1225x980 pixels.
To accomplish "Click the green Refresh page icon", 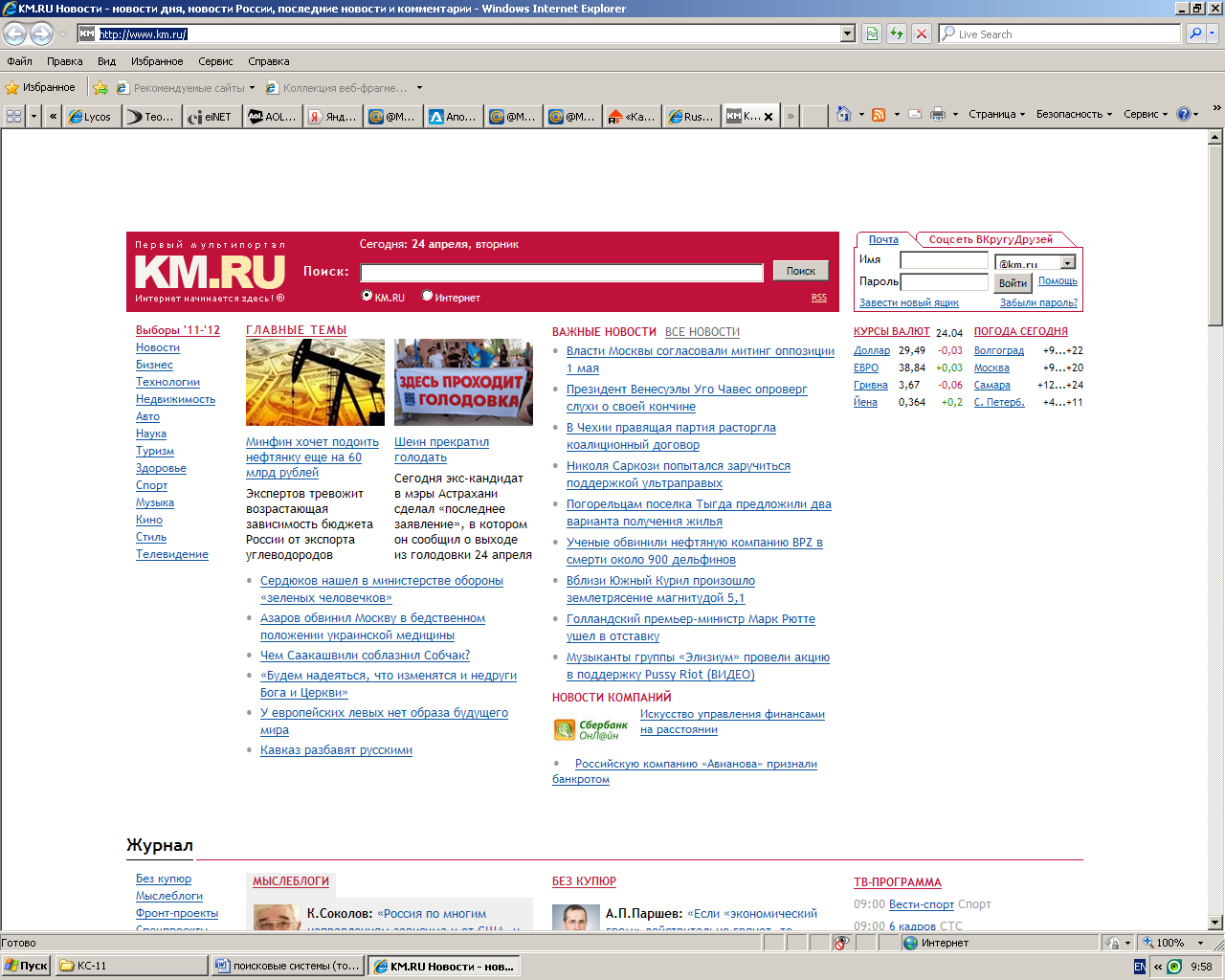I will [897, 33].
